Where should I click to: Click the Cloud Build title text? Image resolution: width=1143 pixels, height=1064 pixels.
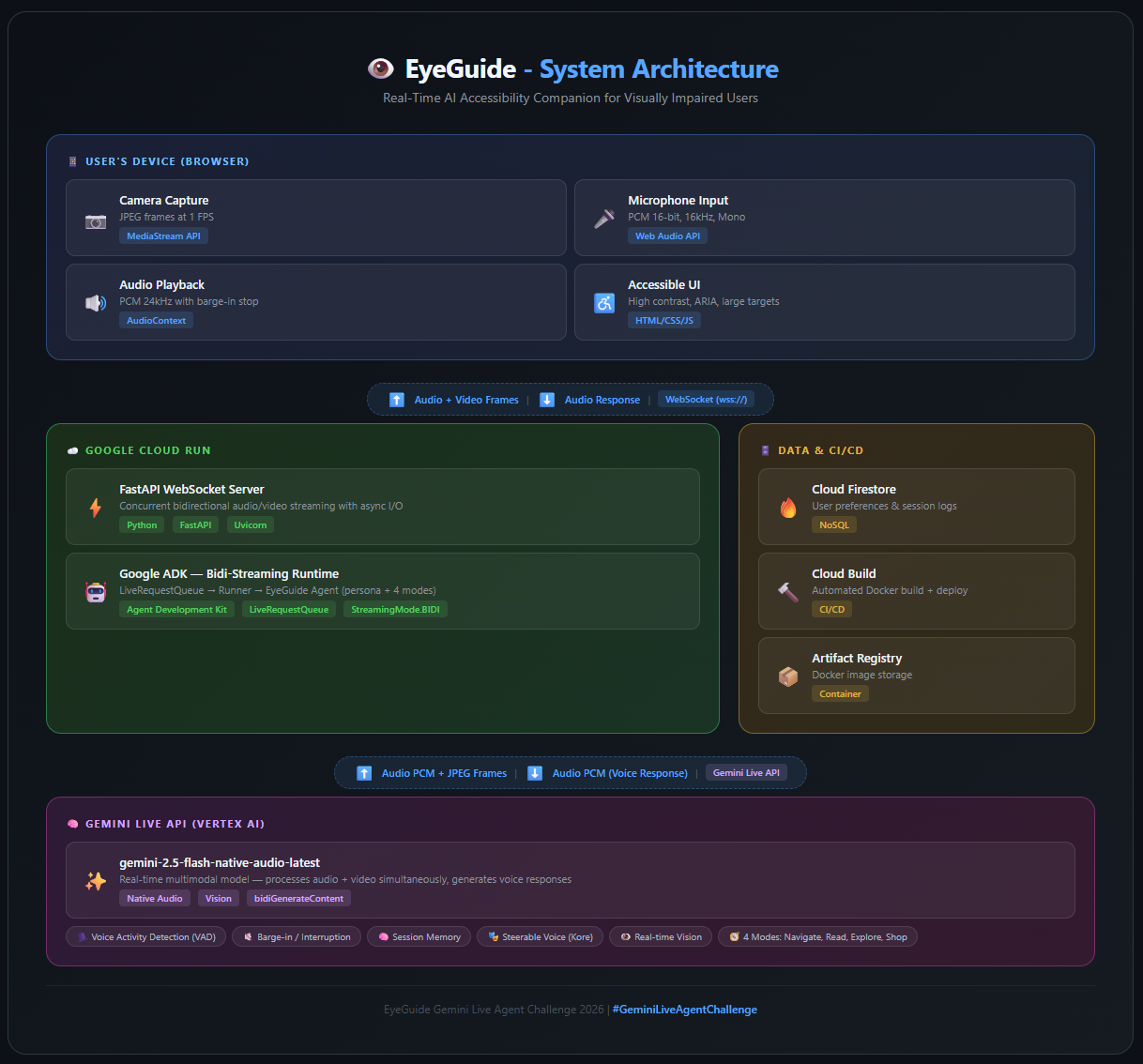point(844,574)
